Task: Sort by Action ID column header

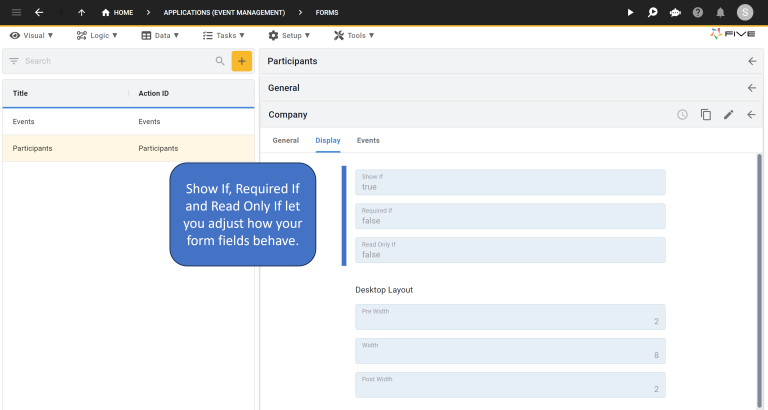Action: tap(153, 93)
